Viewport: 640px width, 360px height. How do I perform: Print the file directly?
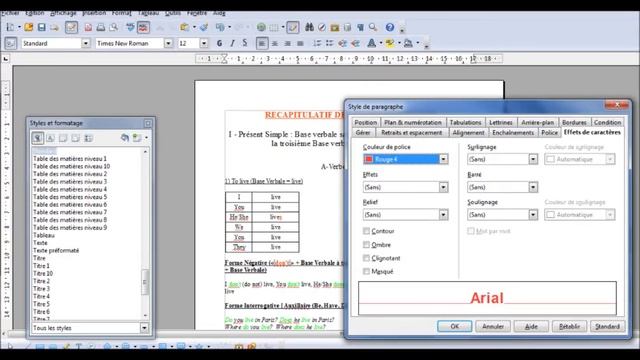tap(100, 27)
